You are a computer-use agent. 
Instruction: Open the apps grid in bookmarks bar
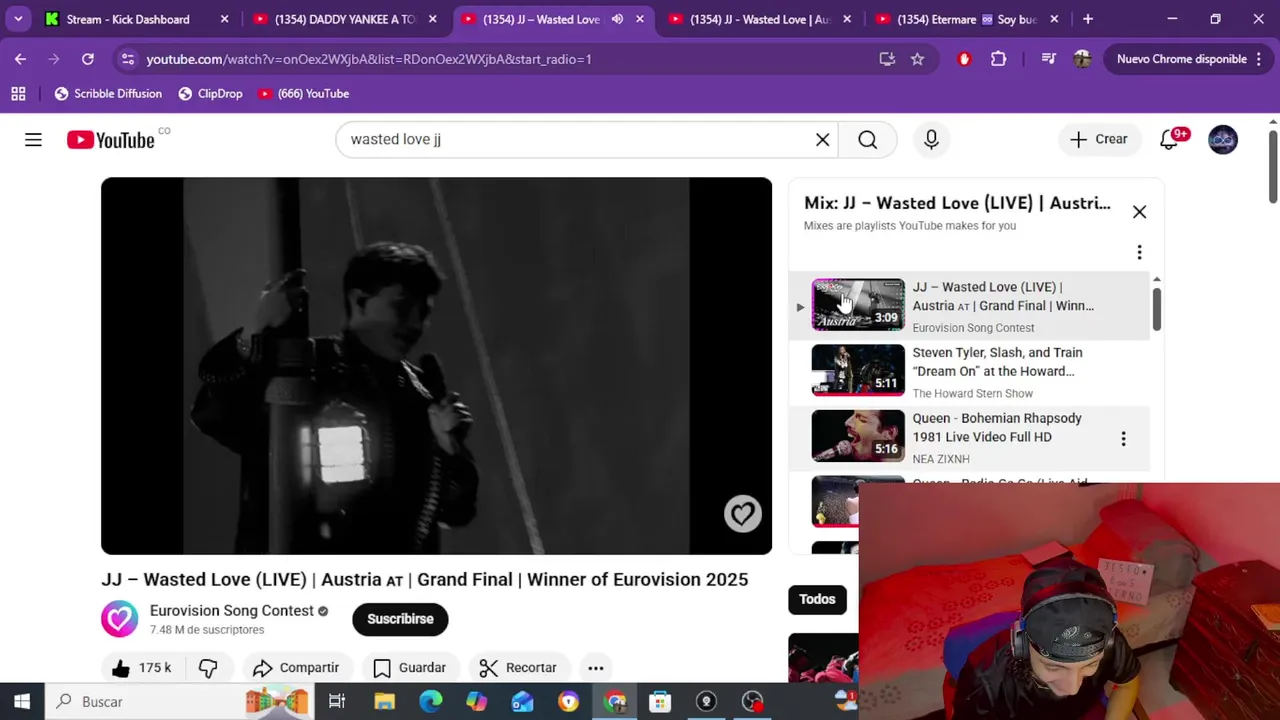click(x=18, y=94)
